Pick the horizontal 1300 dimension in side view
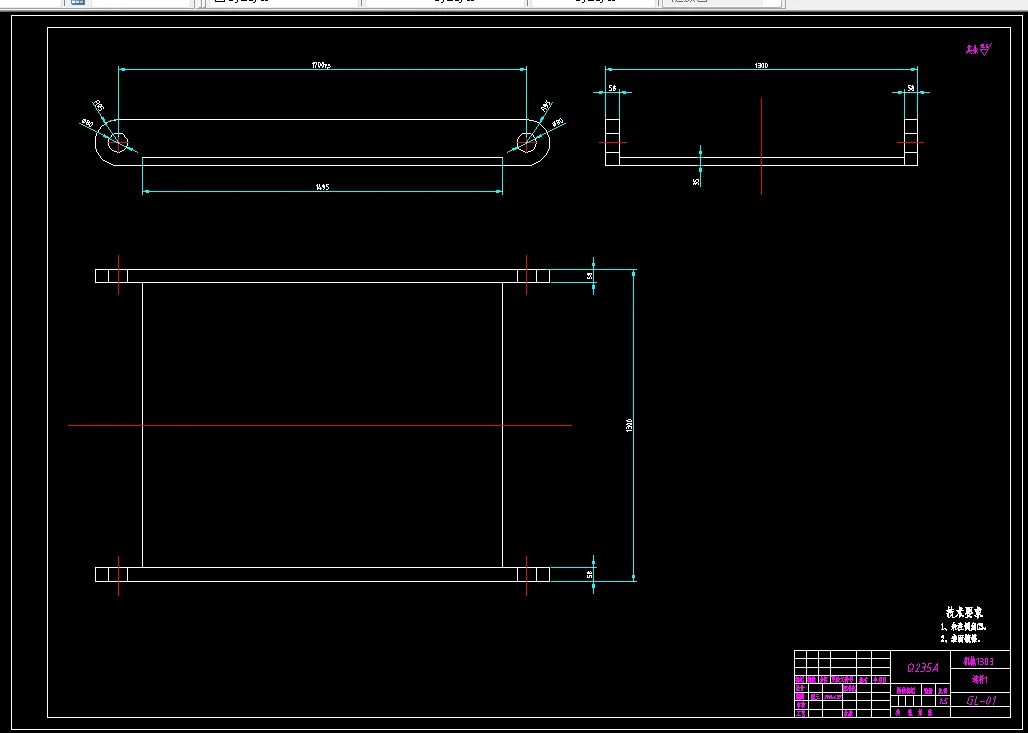Viewport: 1028px width, 733px height. [x=761, y=66]
